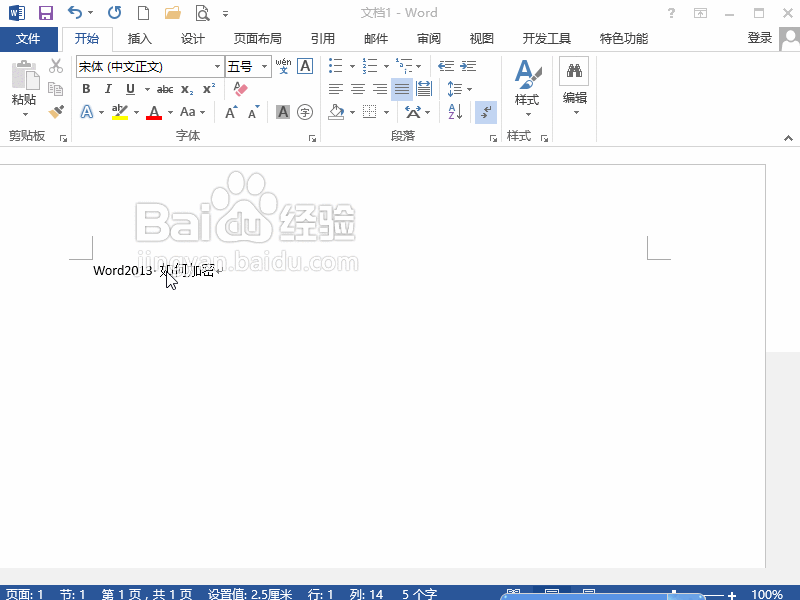This screenshot has width=800, height=600.
Task: Insert an enclosed character (circled 字)
Action: pos(305,112)
